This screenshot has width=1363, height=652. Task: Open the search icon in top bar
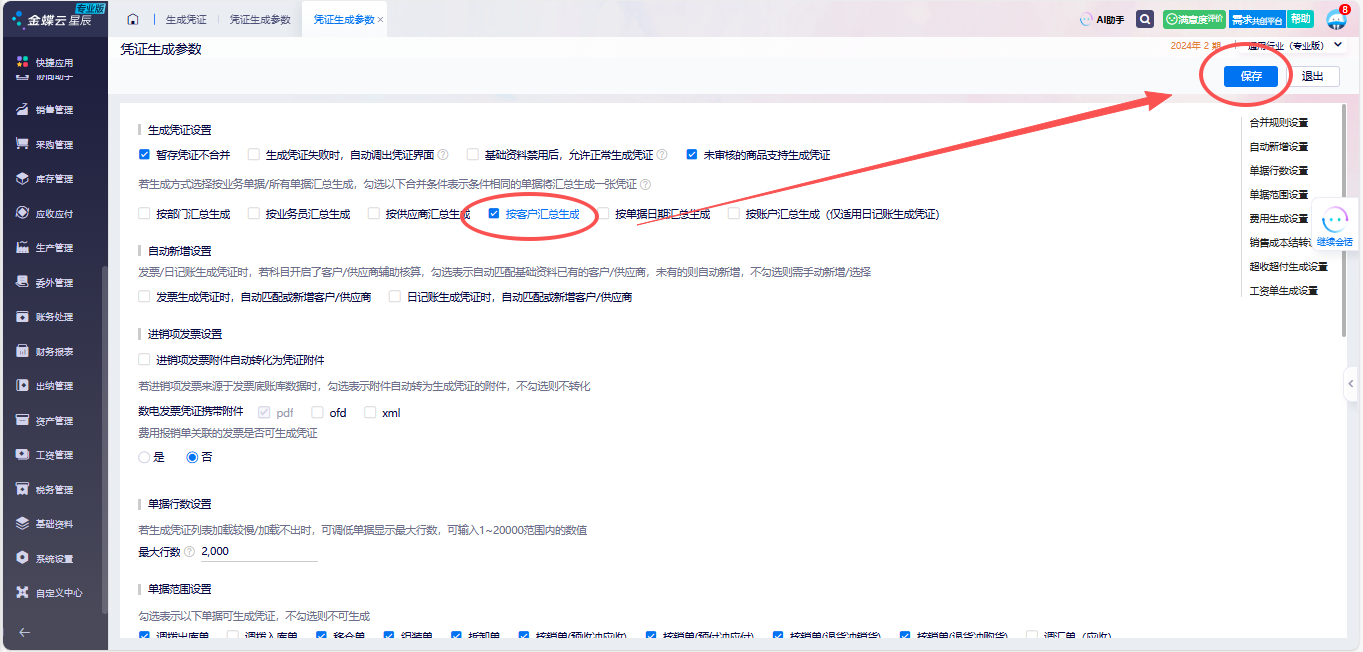(1145, 19)
